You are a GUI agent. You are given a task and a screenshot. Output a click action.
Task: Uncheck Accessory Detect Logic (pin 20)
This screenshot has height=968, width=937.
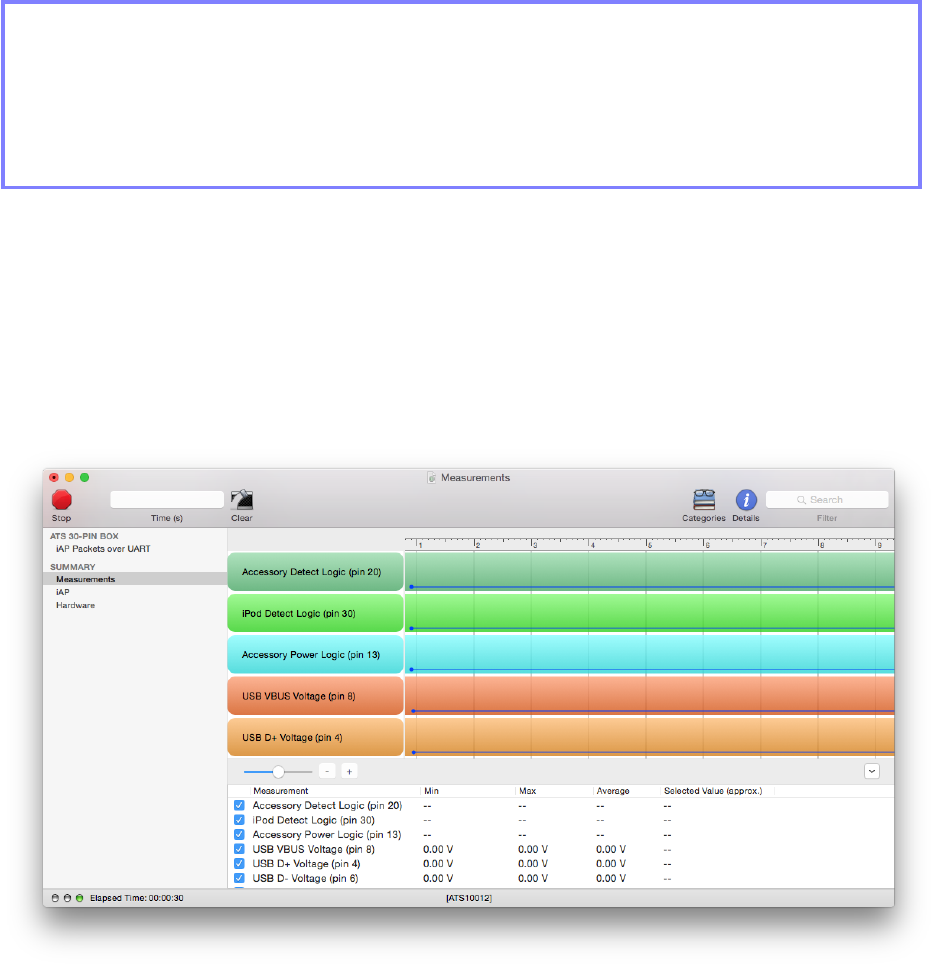click(239, 806)
